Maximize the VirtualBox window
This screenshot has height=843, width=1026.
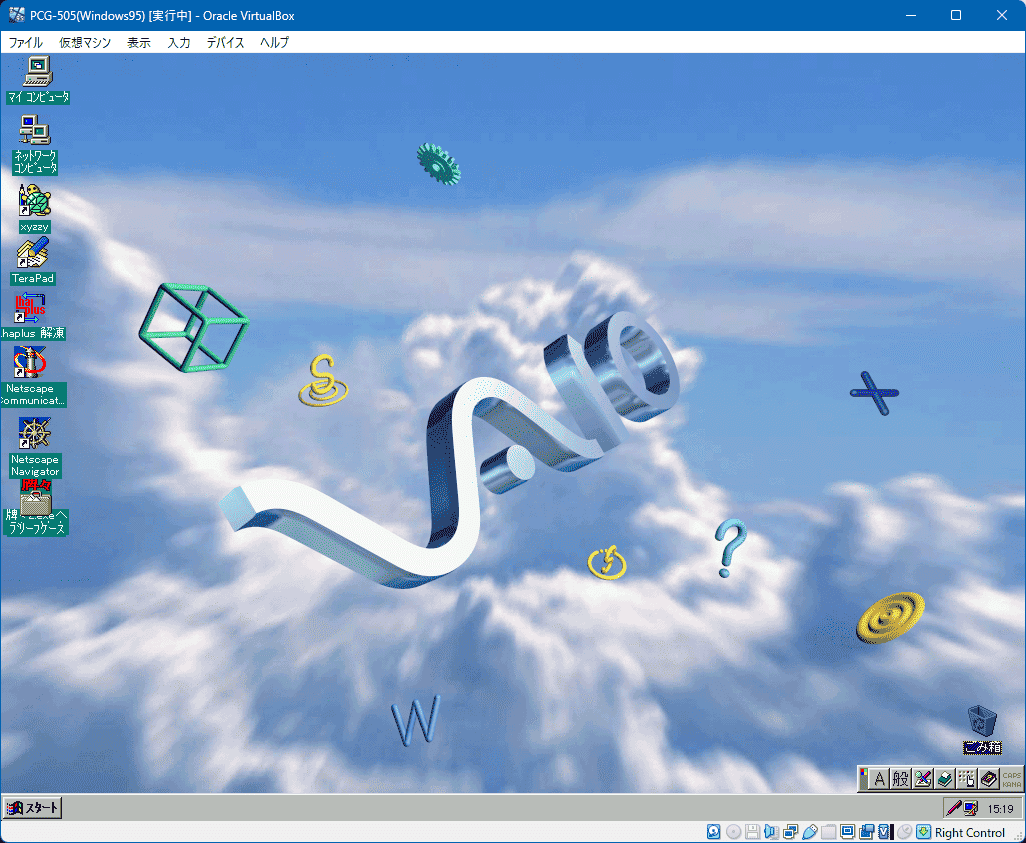pos(956,15)
